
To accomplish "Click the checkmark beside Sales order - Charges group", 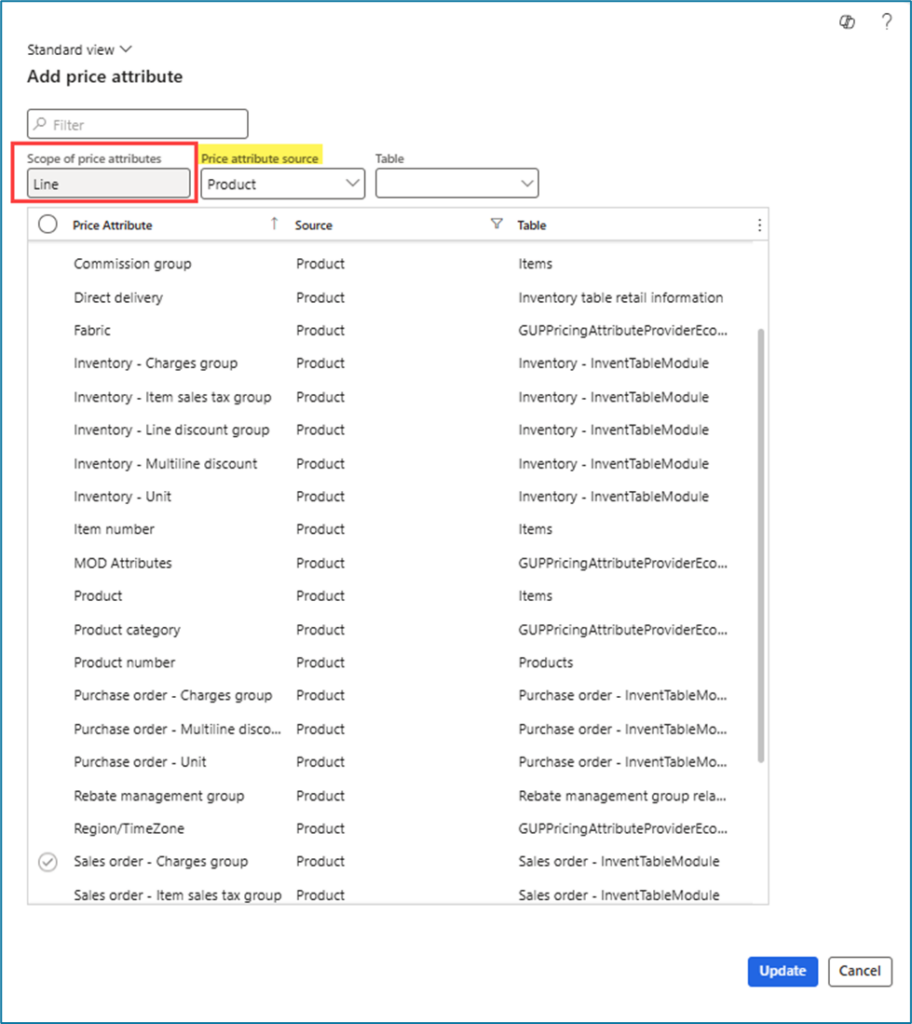I will click(x=47, y=861).
